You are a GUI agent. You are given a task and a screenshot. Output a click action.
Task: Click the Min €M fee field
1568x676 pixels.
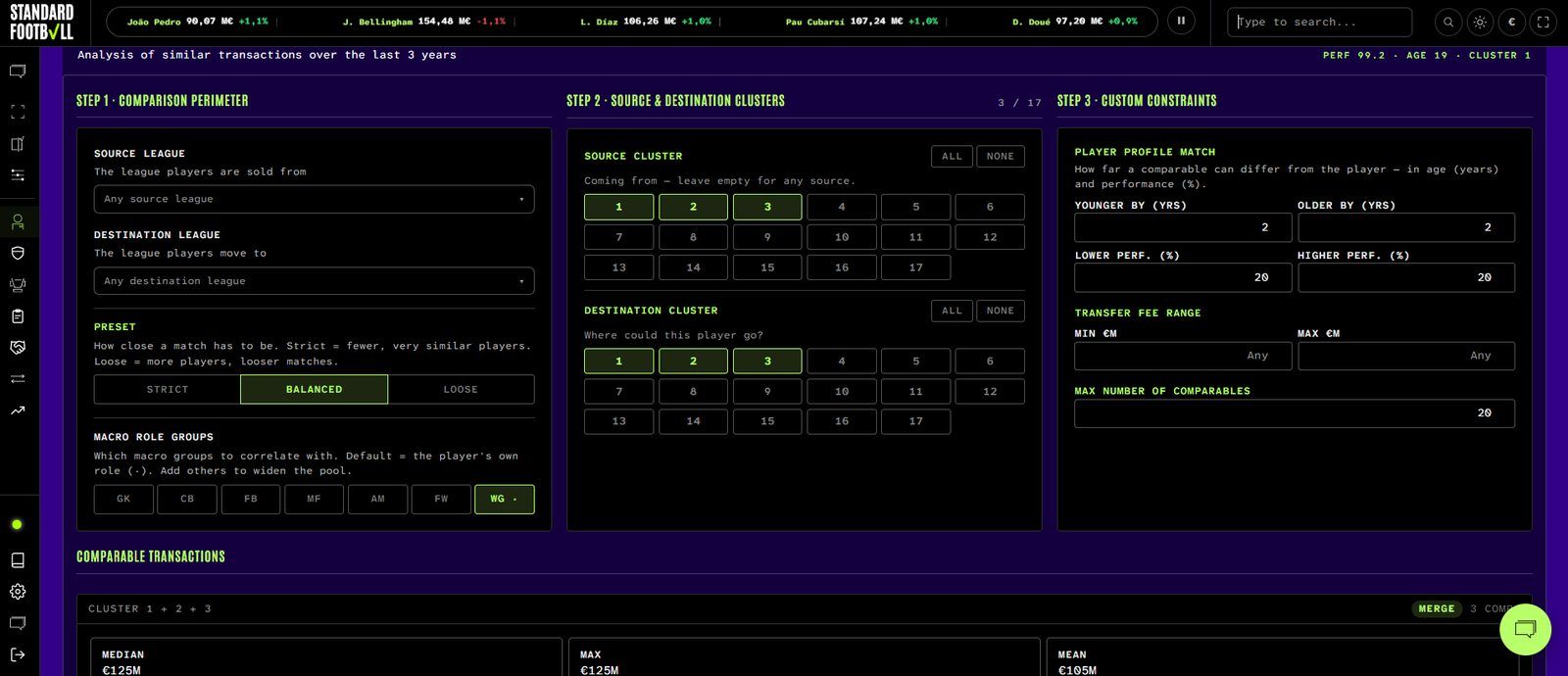click(x=1183, y=356)
